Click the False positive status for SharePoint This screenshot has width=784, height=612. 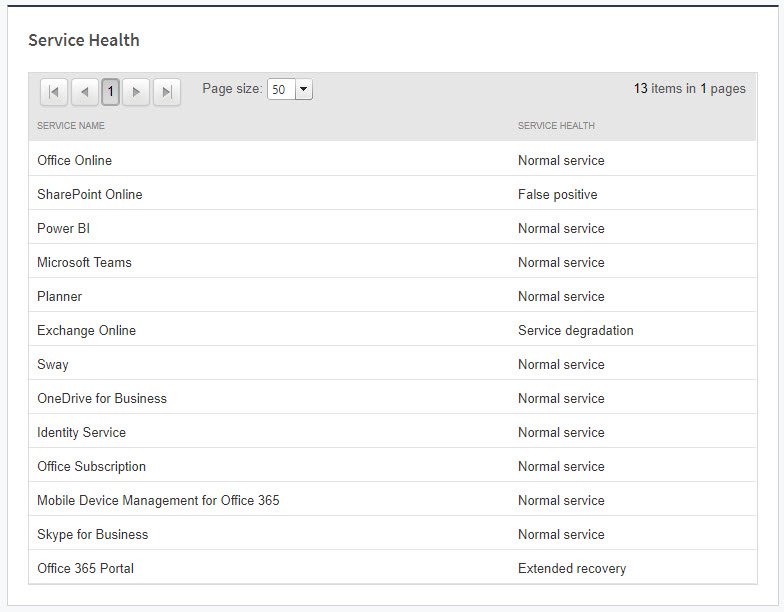[558, 194]
